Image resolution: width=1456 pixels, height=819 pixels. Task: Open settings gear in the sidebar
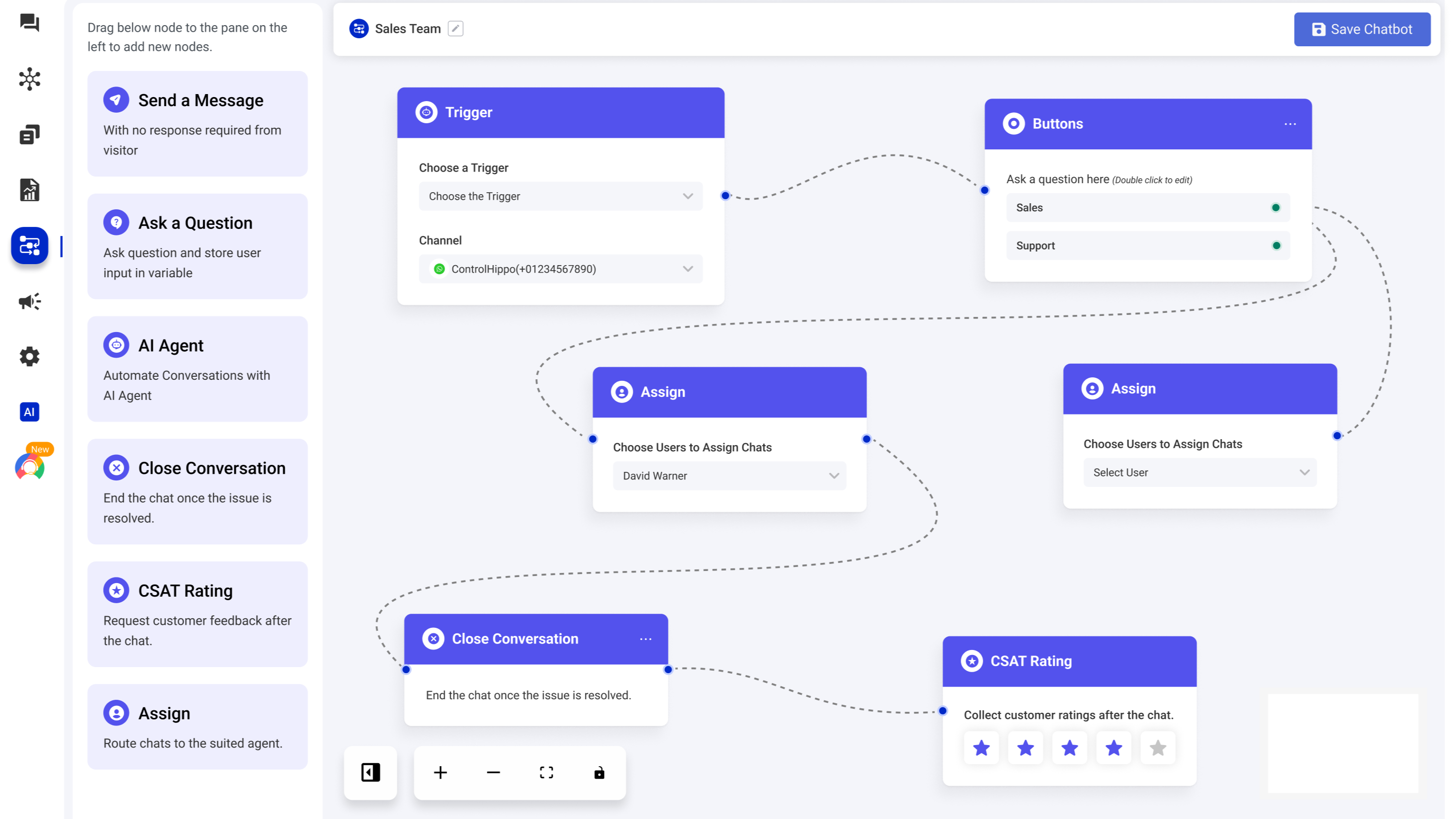(29, 357)
